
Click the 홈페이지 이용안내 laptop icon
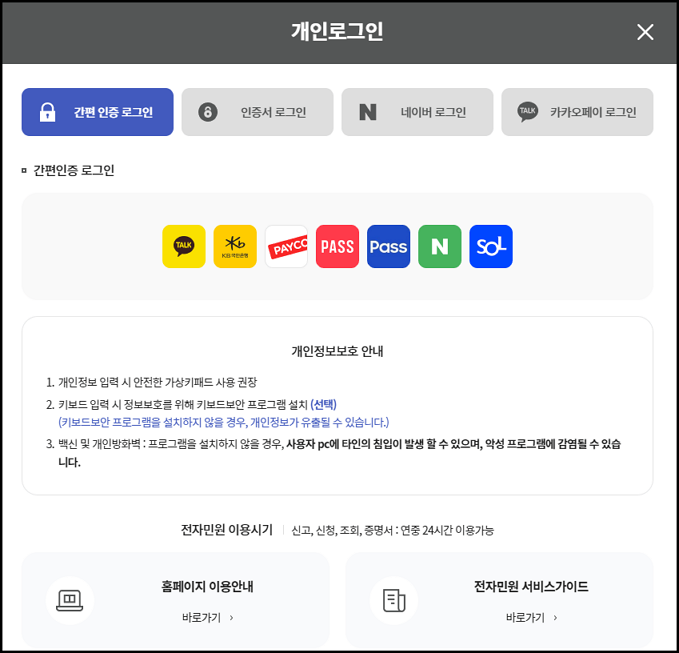(x=70, y=600)
